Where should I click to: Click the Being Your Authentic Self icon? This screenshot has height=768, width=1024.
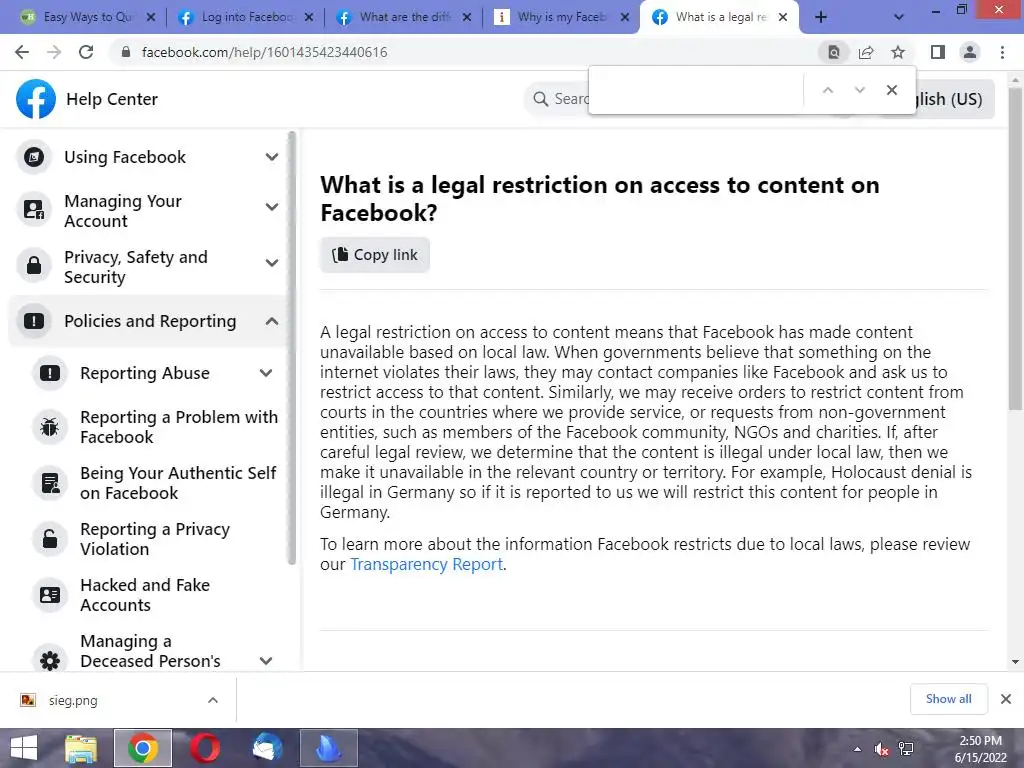tap(50, 483)
